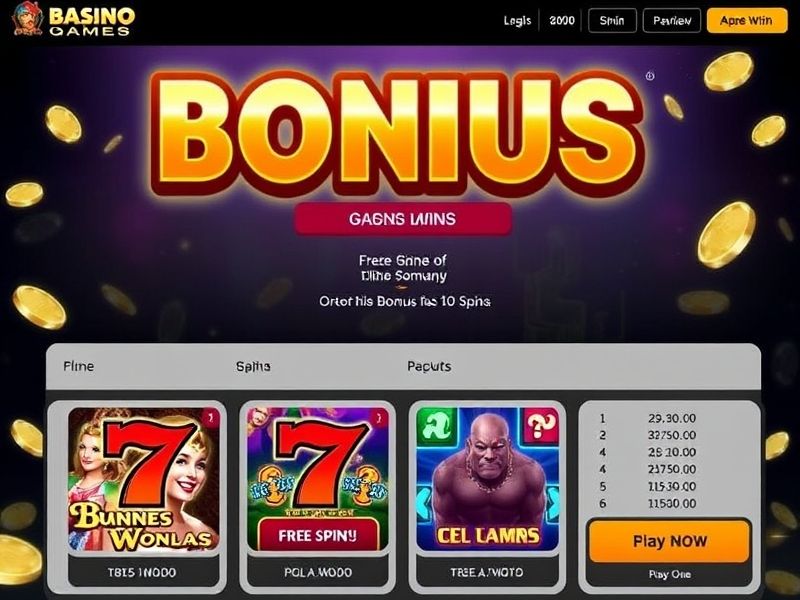The width and height of the screenshot is (800, 600).
Task: Switch to the Spins tab
Action: click(253, 366)
